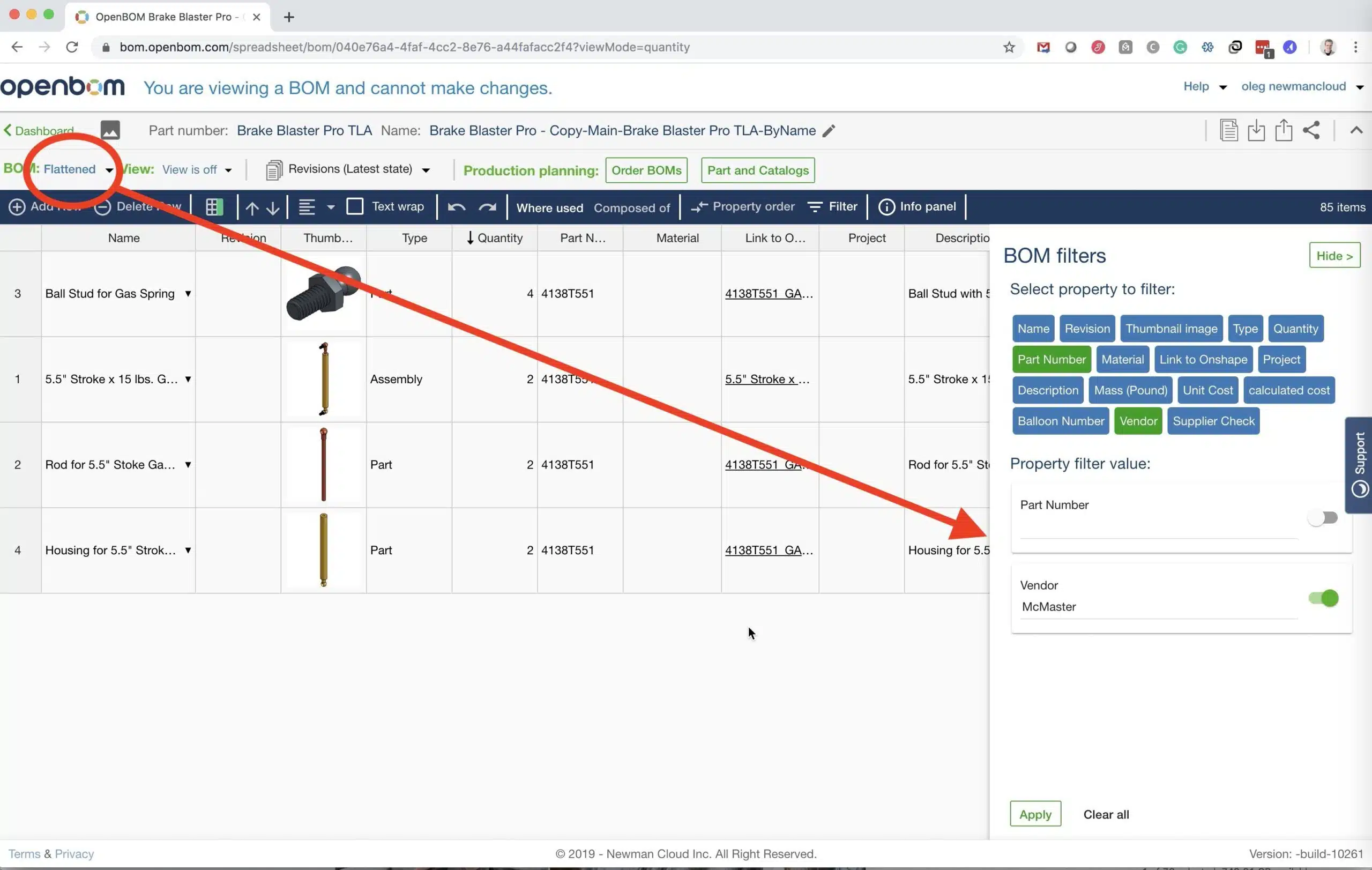
Task: Select the Unit Cost filter property
Action: [x=1207, y=390]
